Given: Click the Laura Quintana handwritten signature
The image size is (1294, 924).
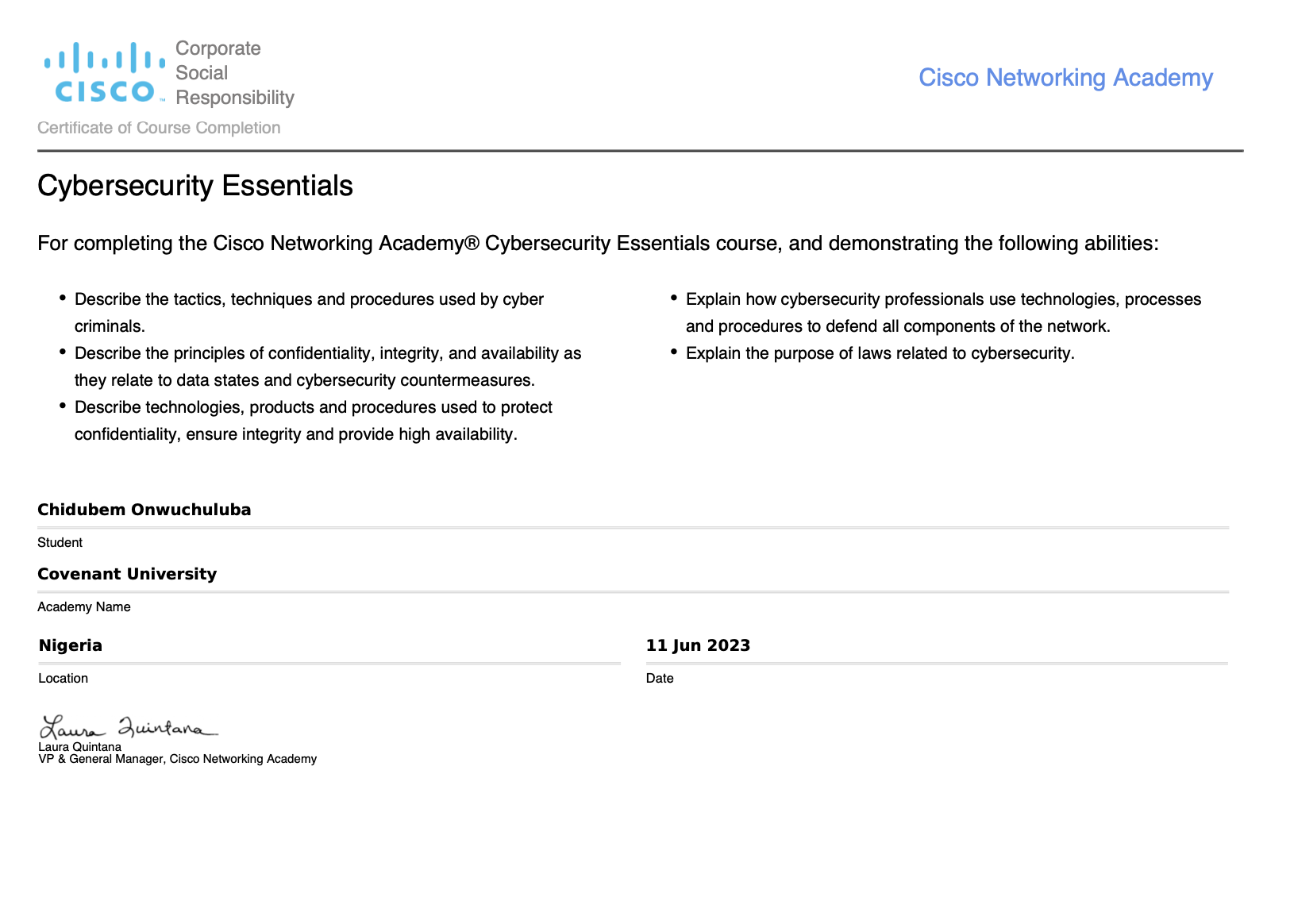Looking at the screenshot, I should click(129, 726).
